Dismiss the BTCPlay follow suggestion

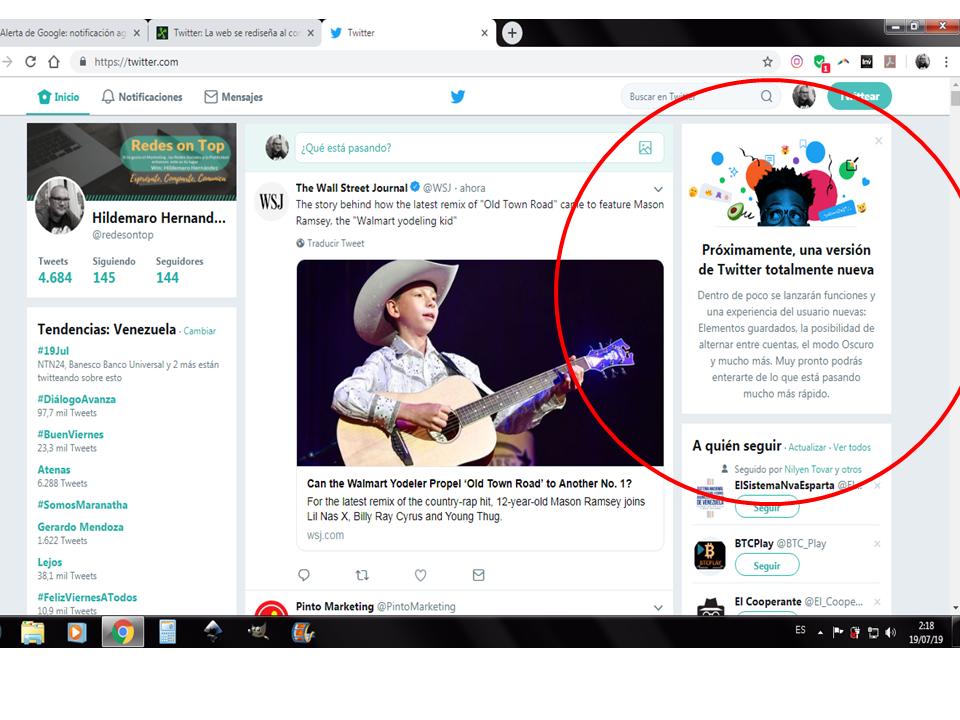(x=877, y=544)
